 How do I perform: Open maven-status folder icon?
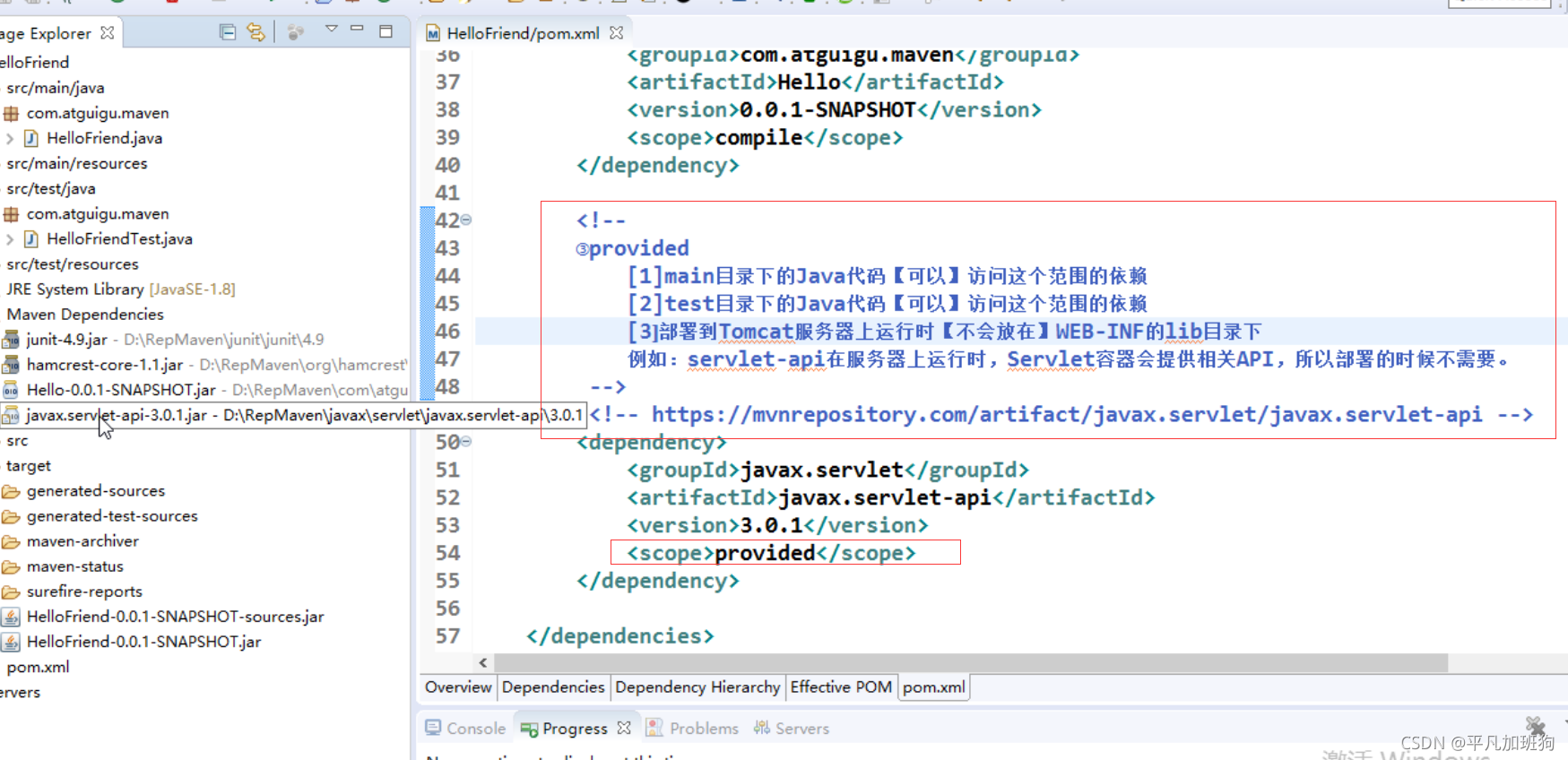click(11, 566)
